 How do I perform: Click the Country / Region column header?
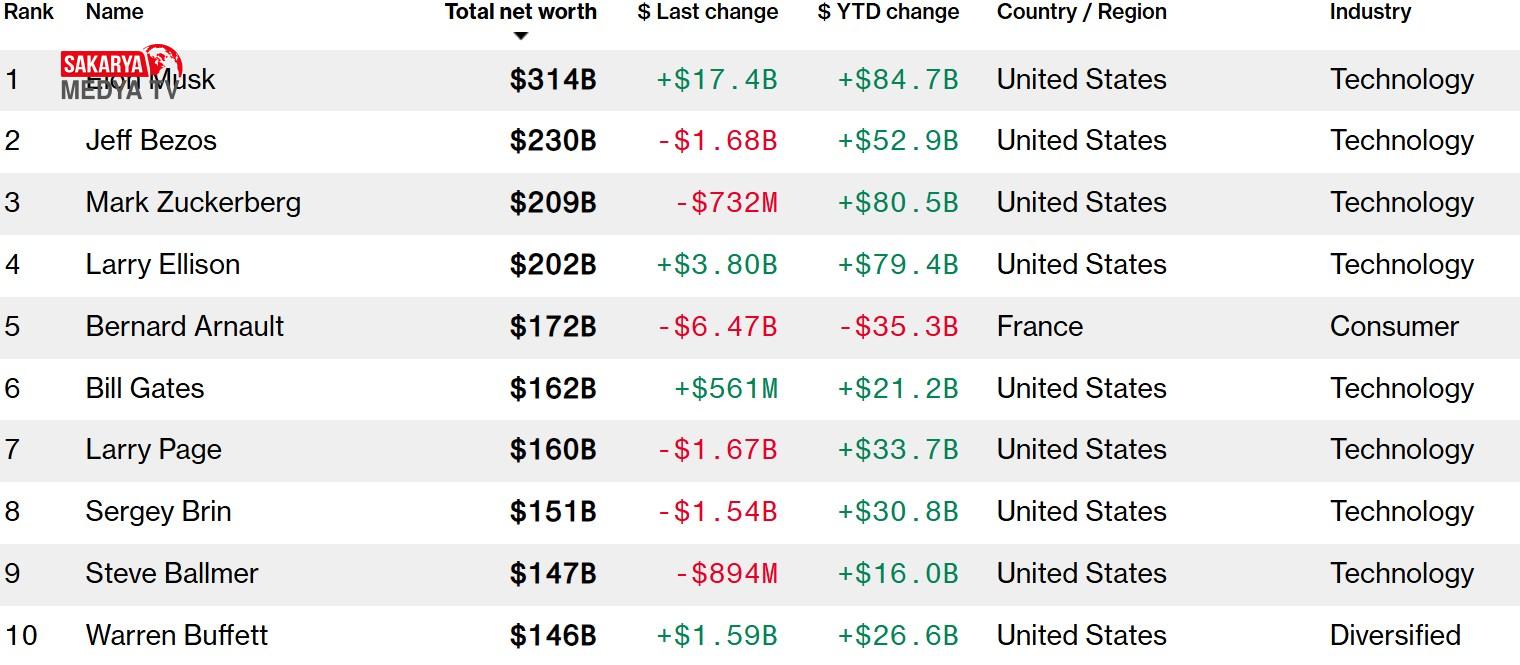click(x=1081, y=12)
